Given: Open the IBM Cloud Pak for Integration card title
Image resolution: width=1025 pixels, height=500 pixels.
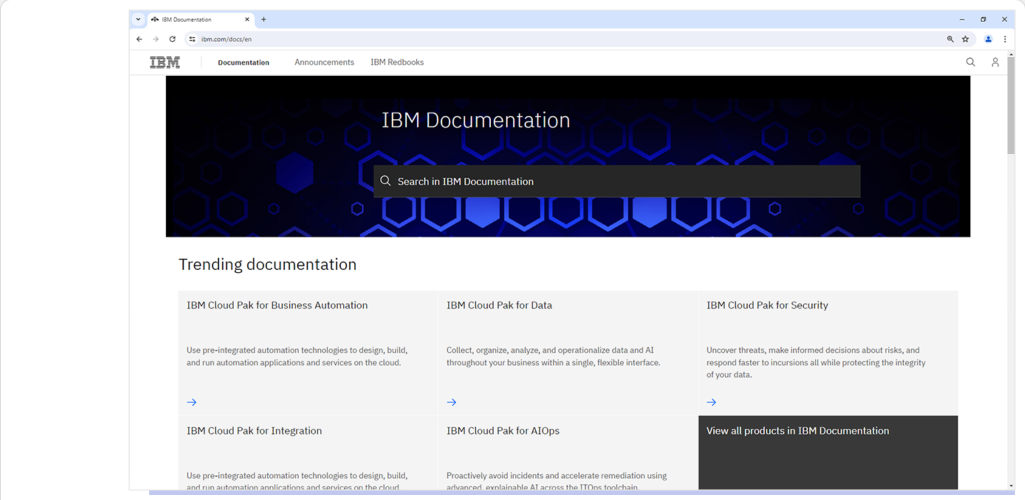Looking at the screenshot, I should (254, 431).
